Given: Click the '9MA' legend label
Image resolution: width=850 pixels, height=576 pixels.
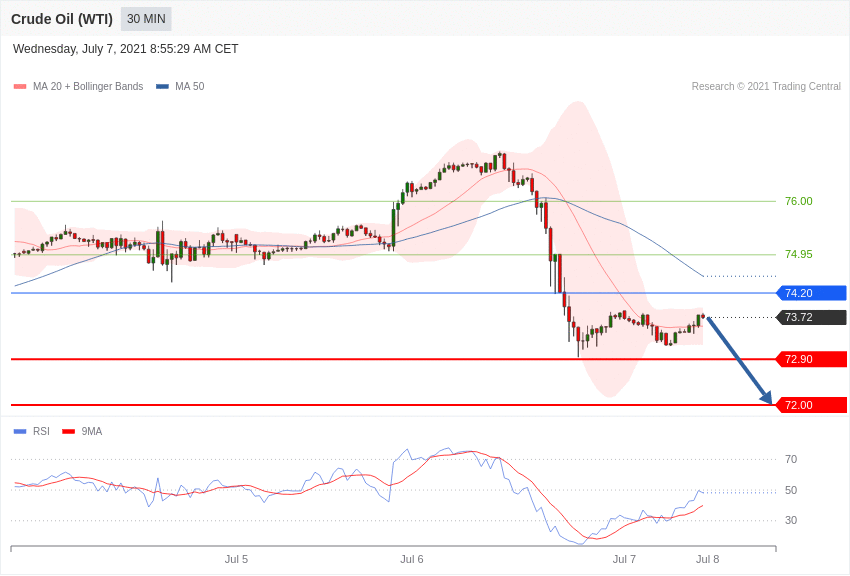Looking at the screenshot, I should (x=92, y=432).
